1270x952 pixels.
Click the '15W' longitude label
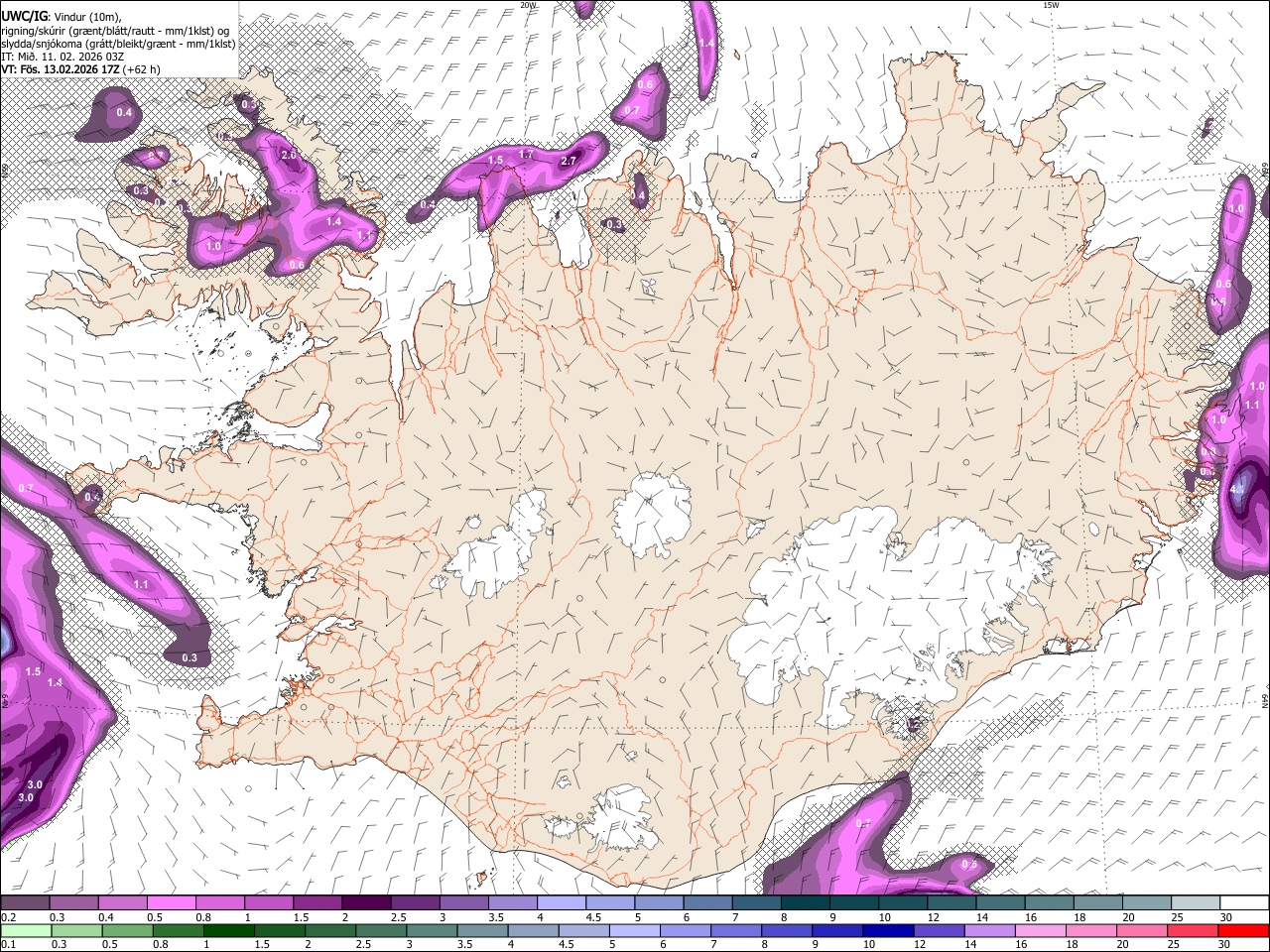coord(1051,5)
